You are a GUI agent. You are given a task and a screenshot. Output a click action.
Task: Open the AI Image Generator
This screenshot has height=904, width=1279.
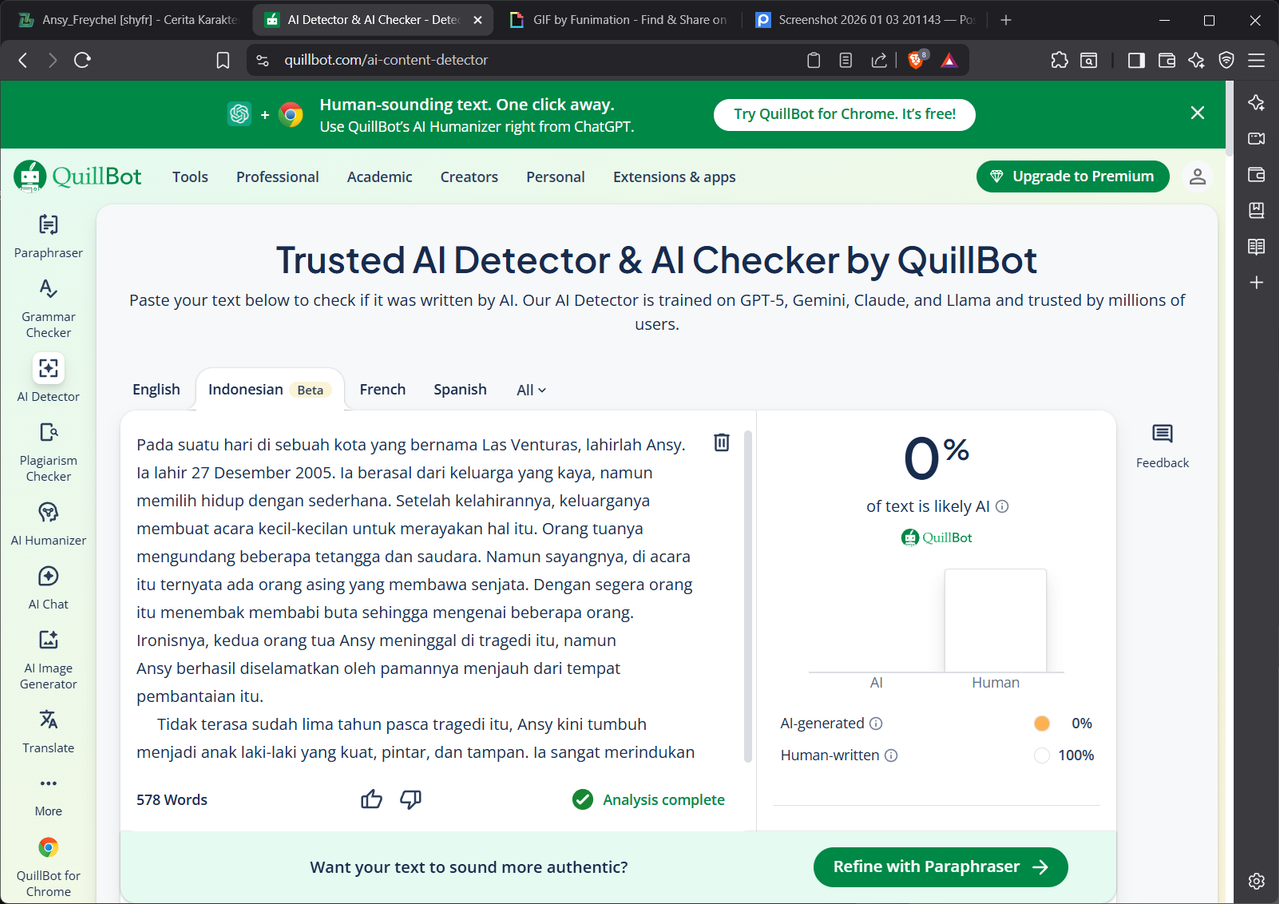[x=48, y=660]
